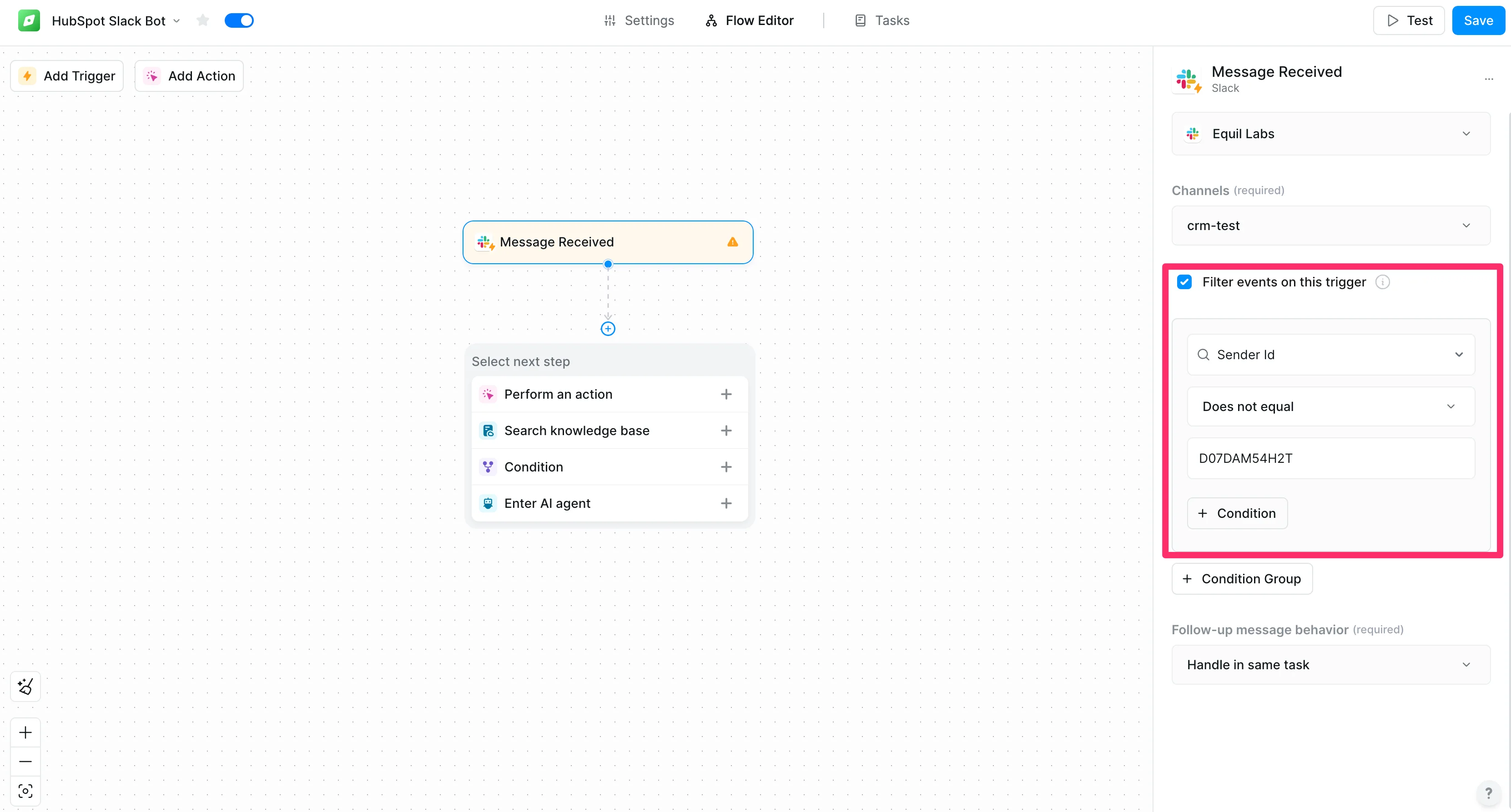
Task: Open the crm-test channels dropdown
Action: click(1330, 226)
